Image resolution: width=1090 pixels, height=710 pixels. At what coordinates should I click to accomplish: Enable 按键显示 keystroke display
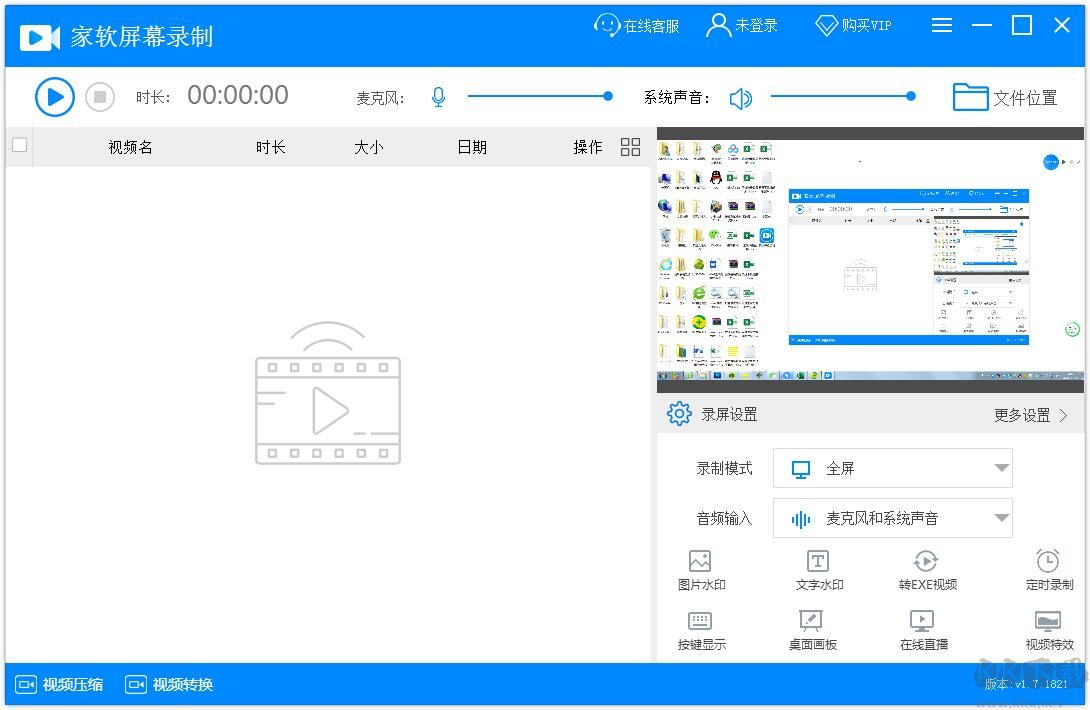pyautogui.click(x=701, y=630)
